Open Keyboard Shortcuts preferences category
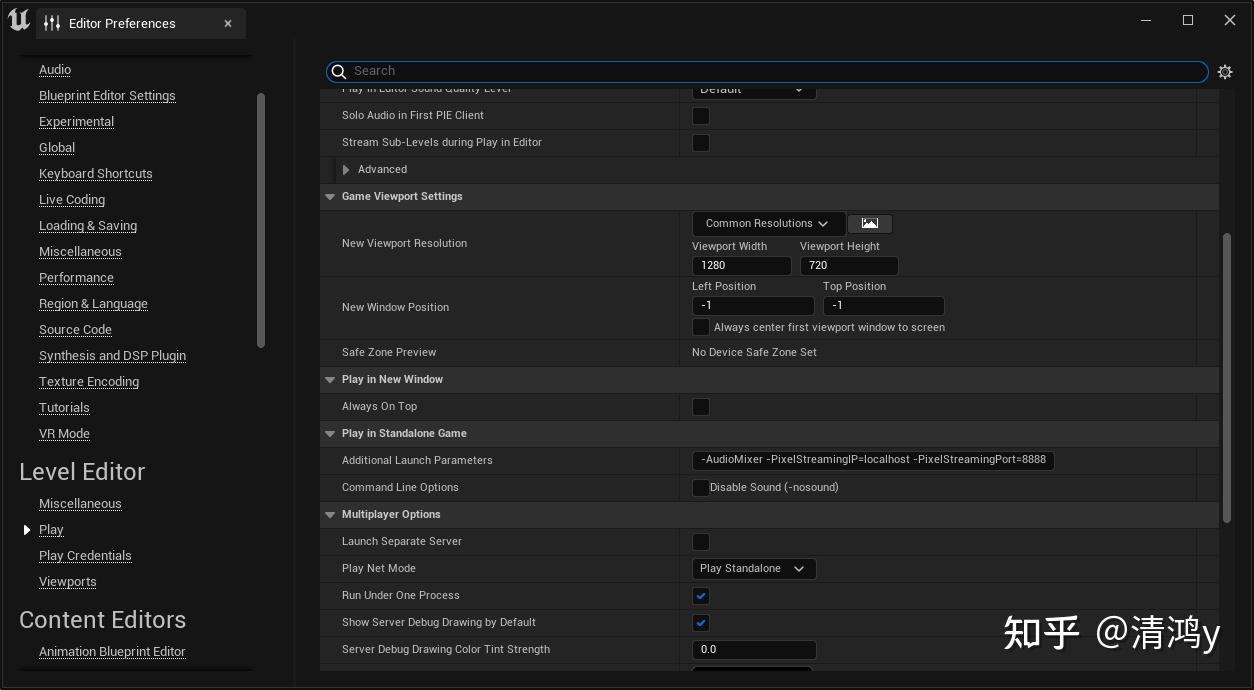This screenshot has width=1254, height=690. [96, 174]
